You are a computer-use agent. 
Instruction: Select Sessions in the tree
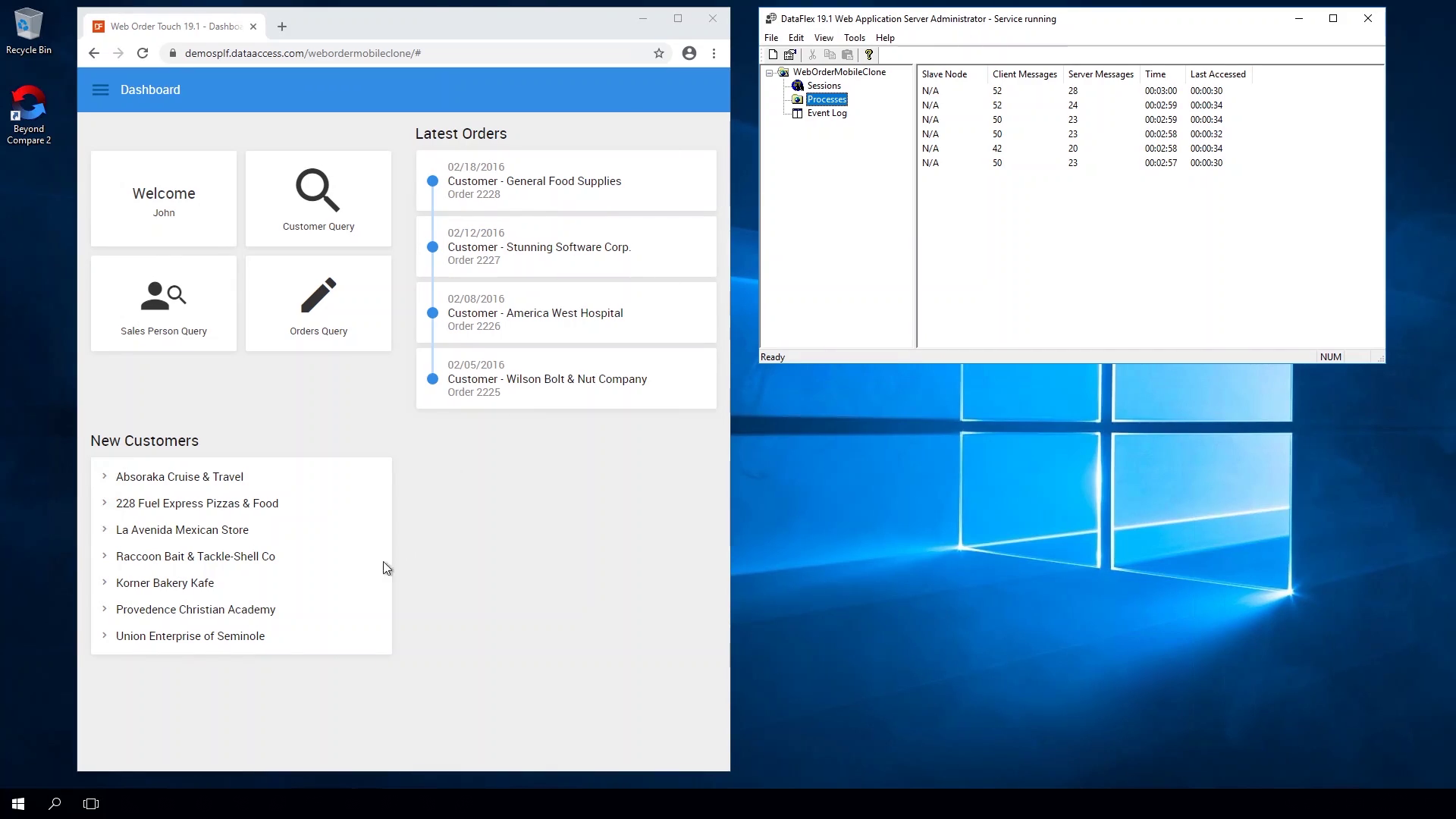click(824, 86)
